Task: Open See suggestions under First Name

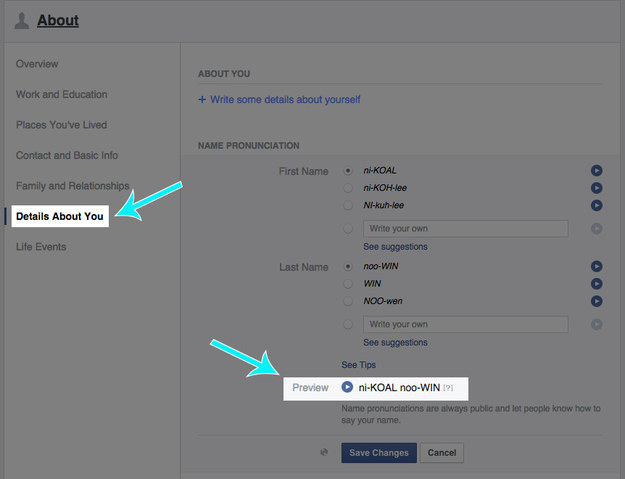Action: 395,246
